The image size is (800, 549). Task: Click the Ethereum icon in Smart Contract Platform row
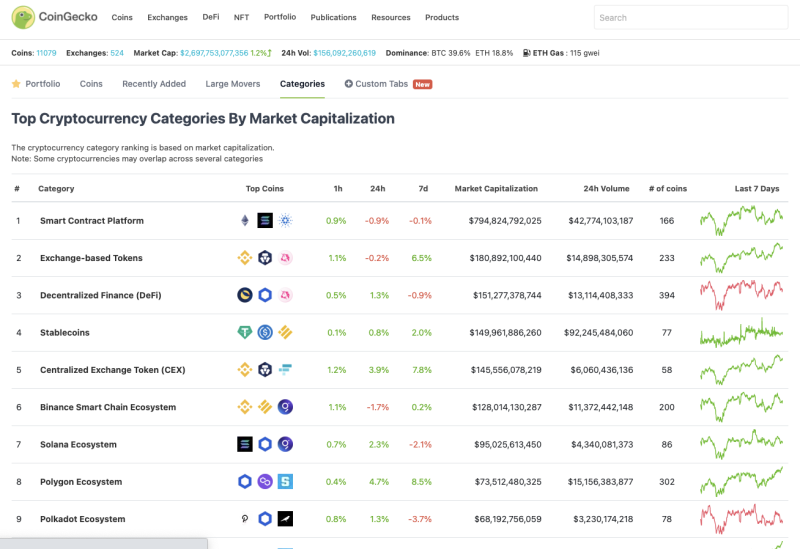[245, 220]
